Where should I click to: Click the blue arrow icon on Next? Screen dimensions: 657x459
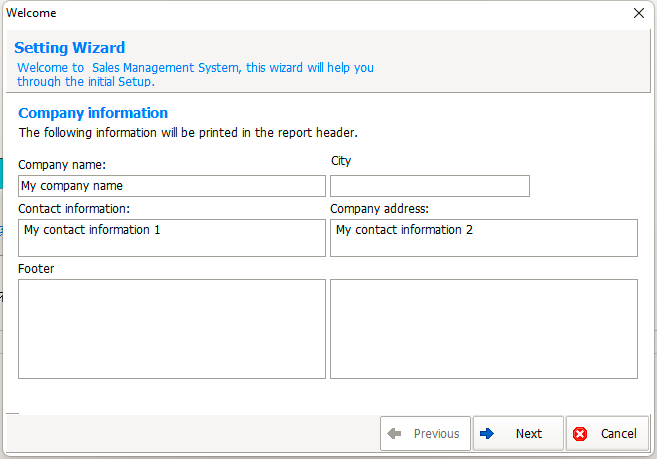[x=487, y=433]
